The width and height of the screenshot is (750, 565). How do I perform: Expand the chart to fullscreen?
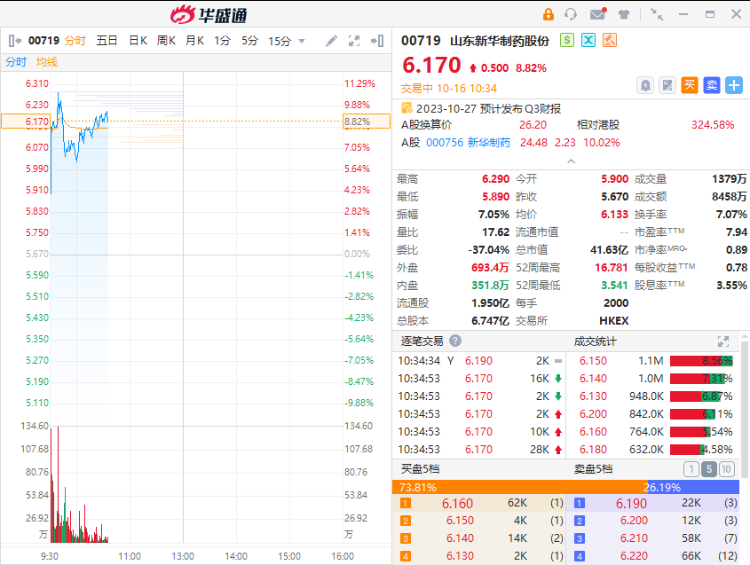354,41
